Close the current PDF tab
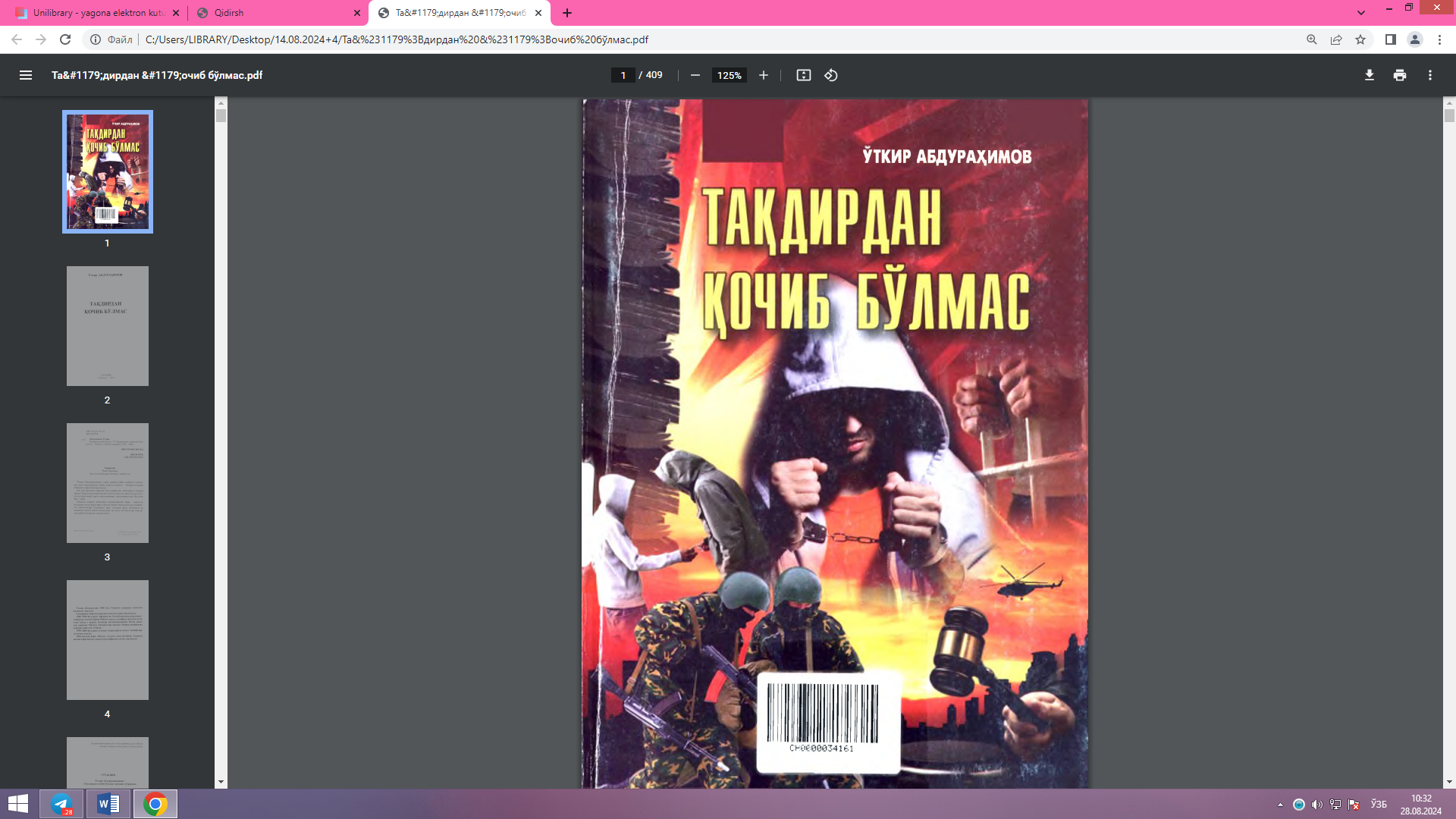The width and height of the screenshot is (1456, 819). coord(538,13)
